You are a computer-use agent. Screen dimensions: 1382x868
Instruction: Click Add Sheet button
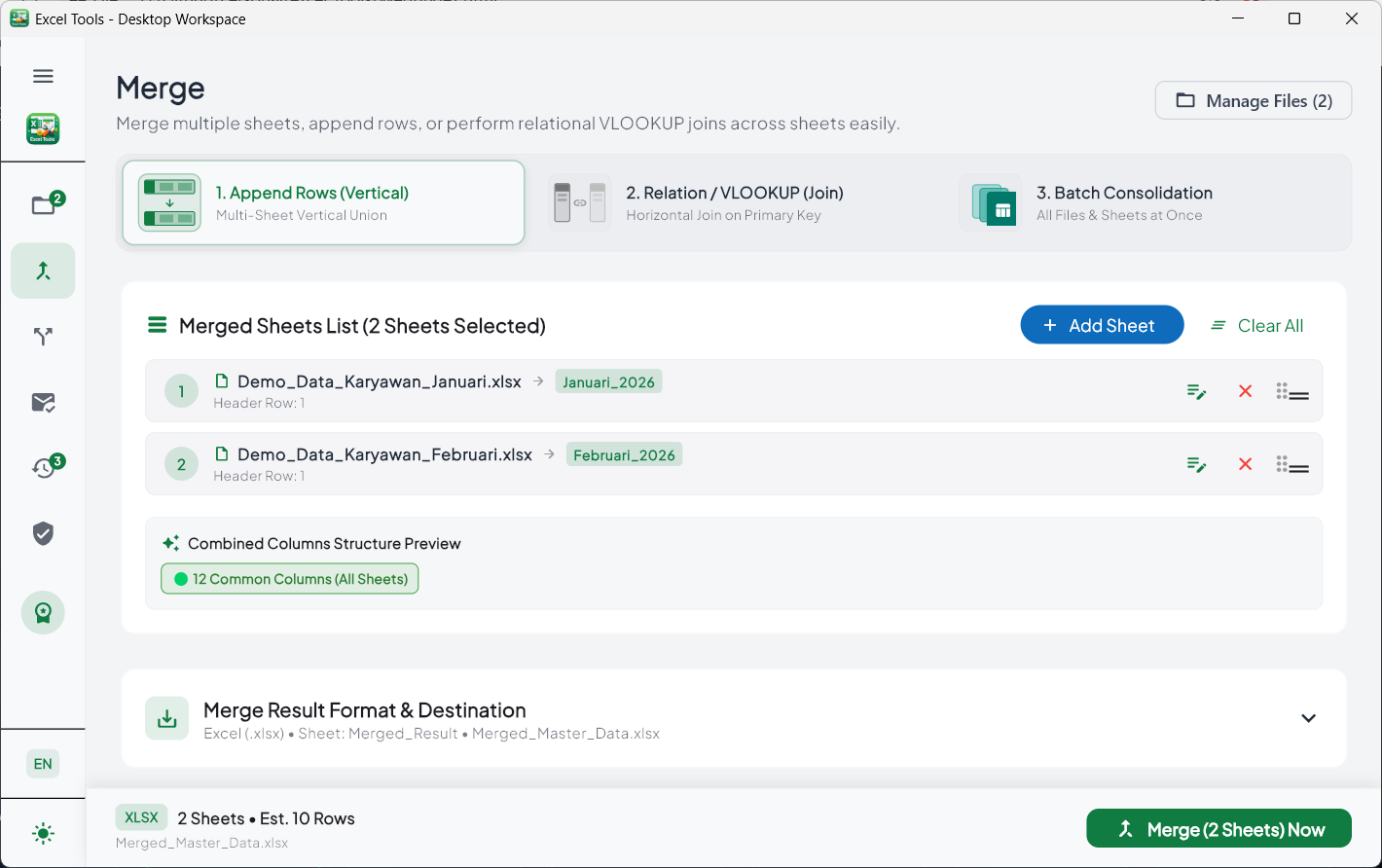[x=1102, y=325]
